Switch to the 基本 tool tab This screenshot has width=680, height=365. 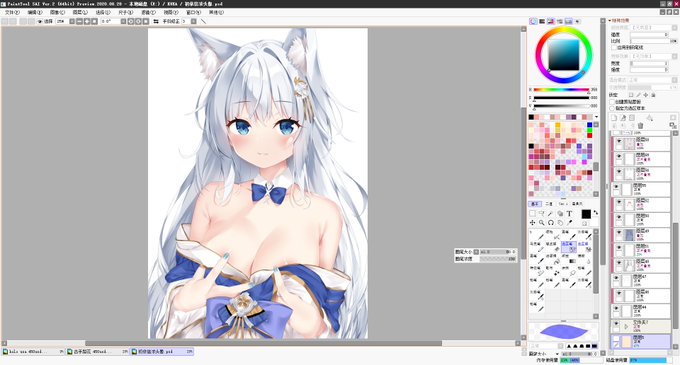pos(535,204)
